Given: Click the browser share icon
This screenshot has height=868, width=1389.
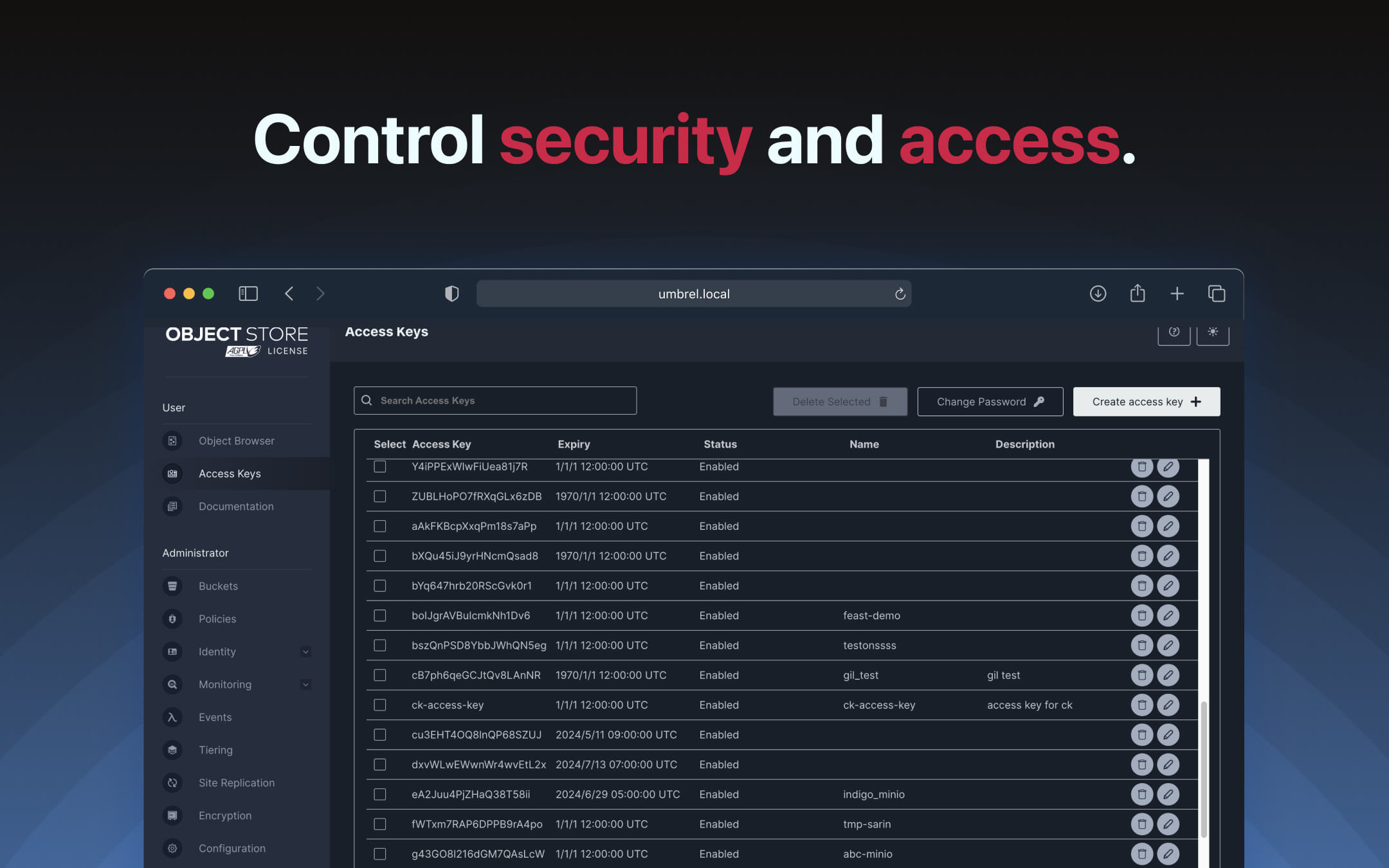Looking at the screenshot, I should (x=1138, y=294).
